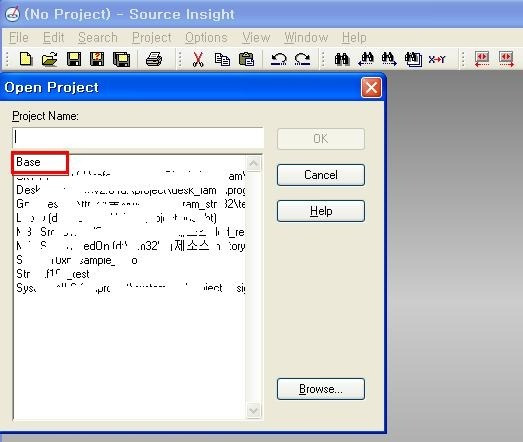523x442 pixels.
Task: Click the Save As floppy icon
Action: tap(97, 59)
